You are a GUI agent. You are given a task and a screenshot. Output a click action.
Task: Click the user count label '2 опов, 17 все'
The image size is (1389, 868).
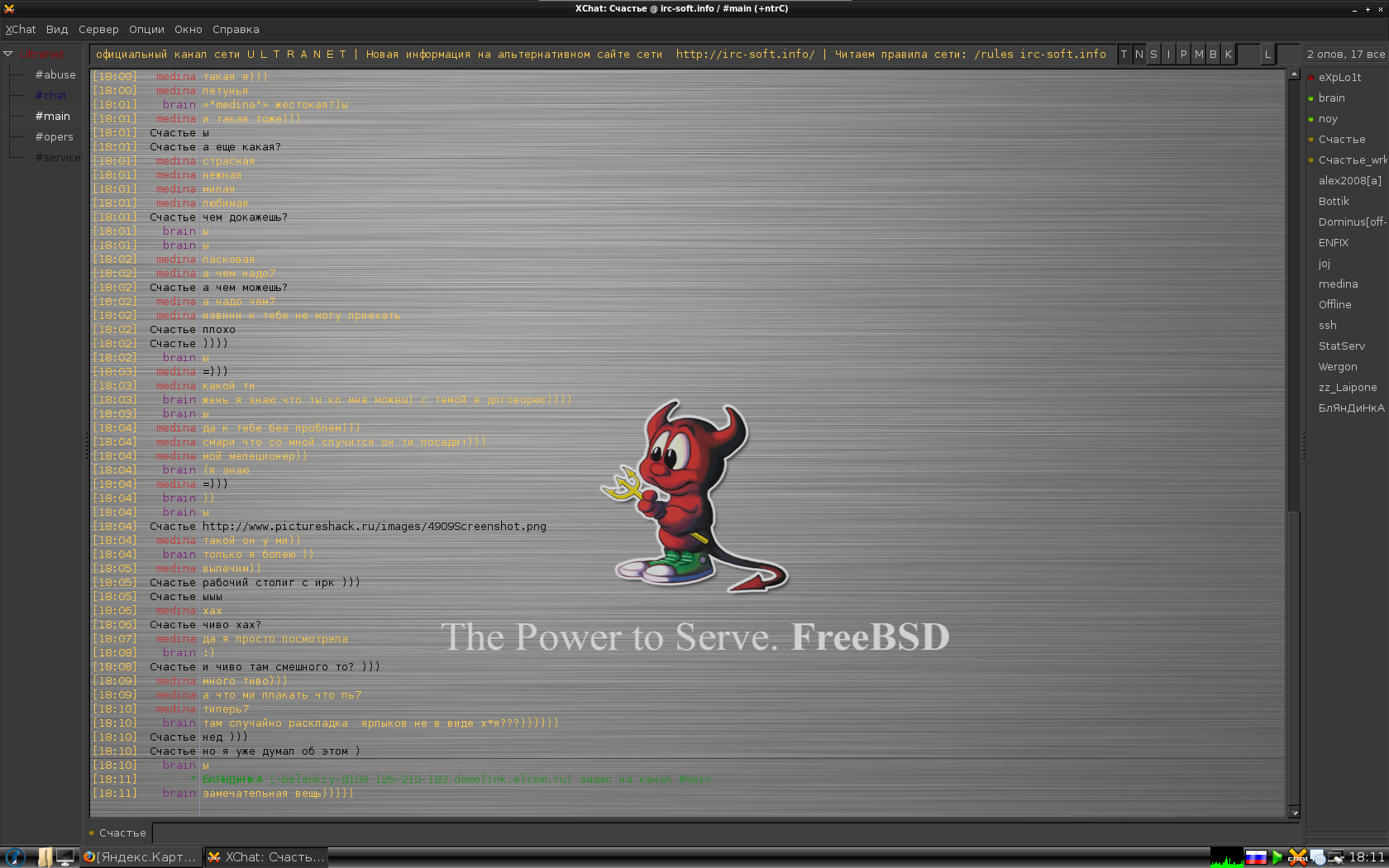pyautogui.click(x=1346, y=55)
